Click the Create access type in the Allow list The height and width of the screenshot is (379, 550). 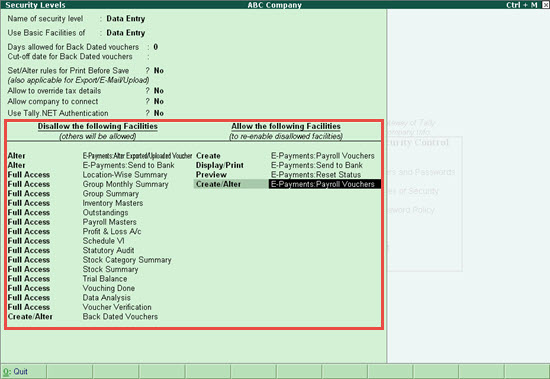(x=208, y=156)
